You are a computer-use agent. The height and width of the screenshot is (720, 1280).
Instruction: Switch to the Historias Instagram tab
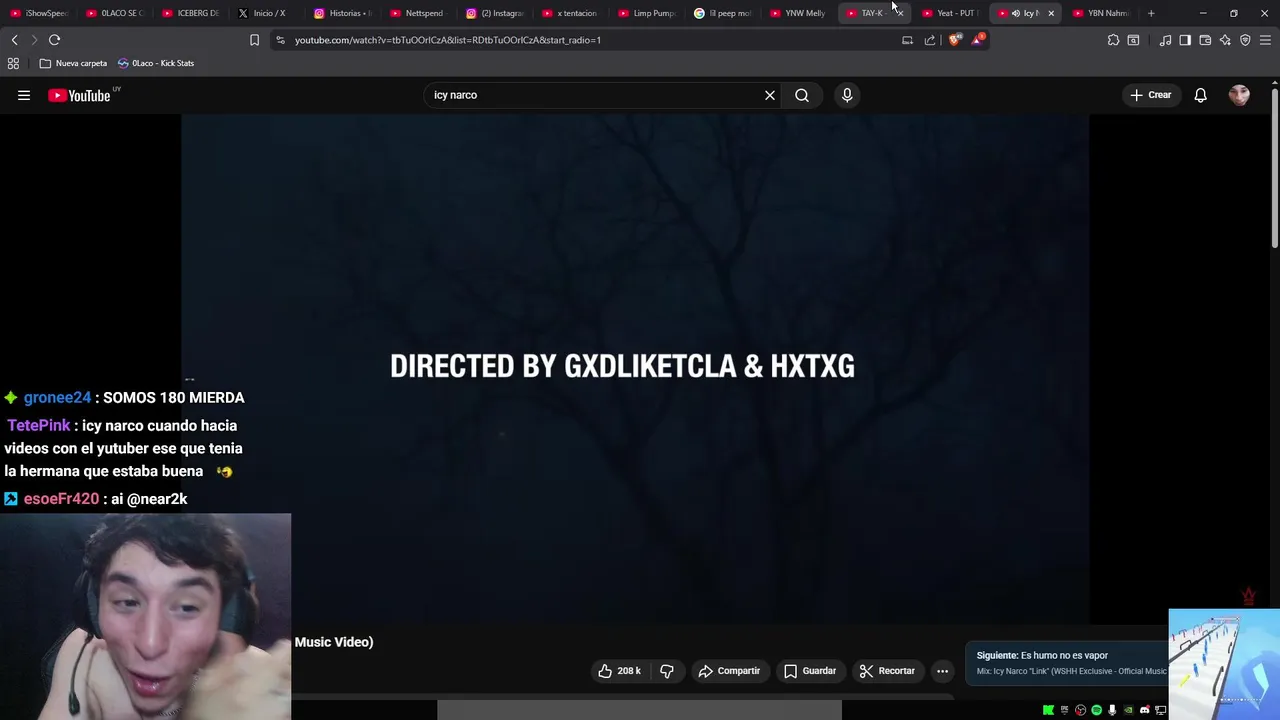click(x=342, y=13)
